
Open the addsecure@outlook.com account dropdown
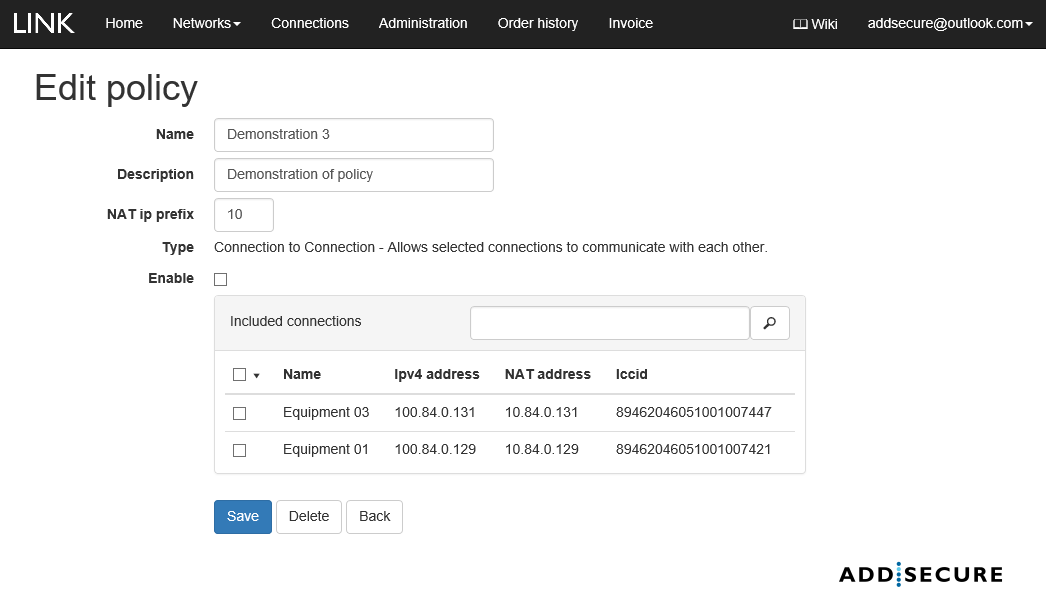pos(949,23)
